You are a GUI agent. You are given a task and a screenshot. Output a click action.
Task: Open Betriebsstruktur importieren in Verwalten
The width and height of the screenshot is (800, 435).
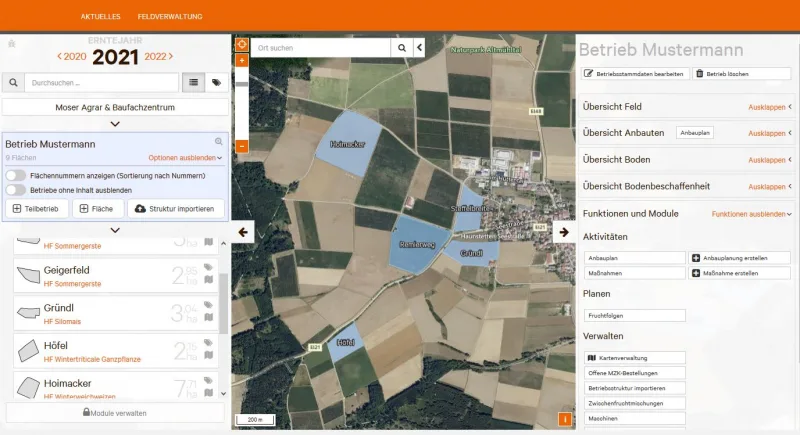[x=635, y=388]
